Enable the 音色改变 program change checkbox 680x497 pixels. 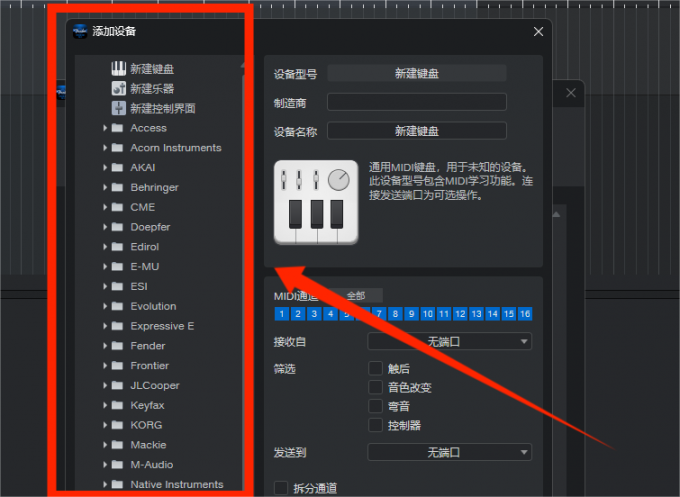point(375,387)
